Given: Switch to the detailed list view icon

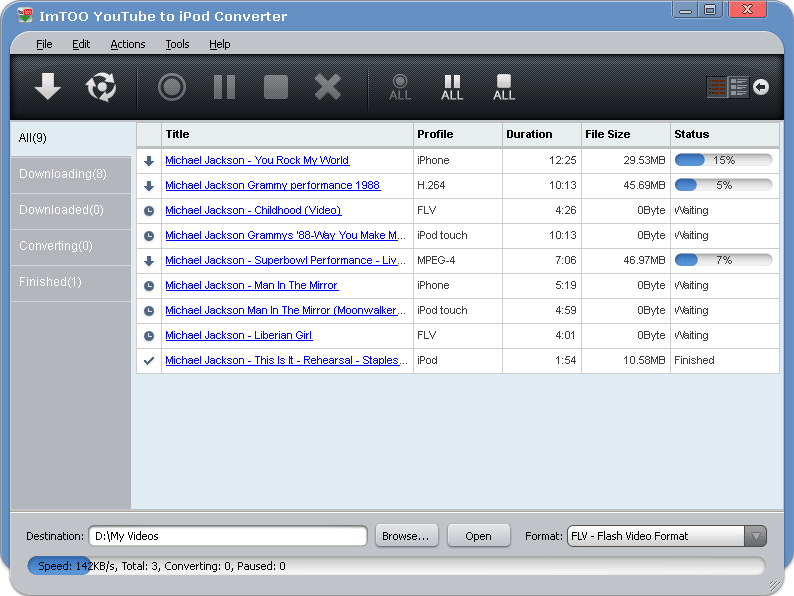Looking at the screenshot, I should coord(738,87).
